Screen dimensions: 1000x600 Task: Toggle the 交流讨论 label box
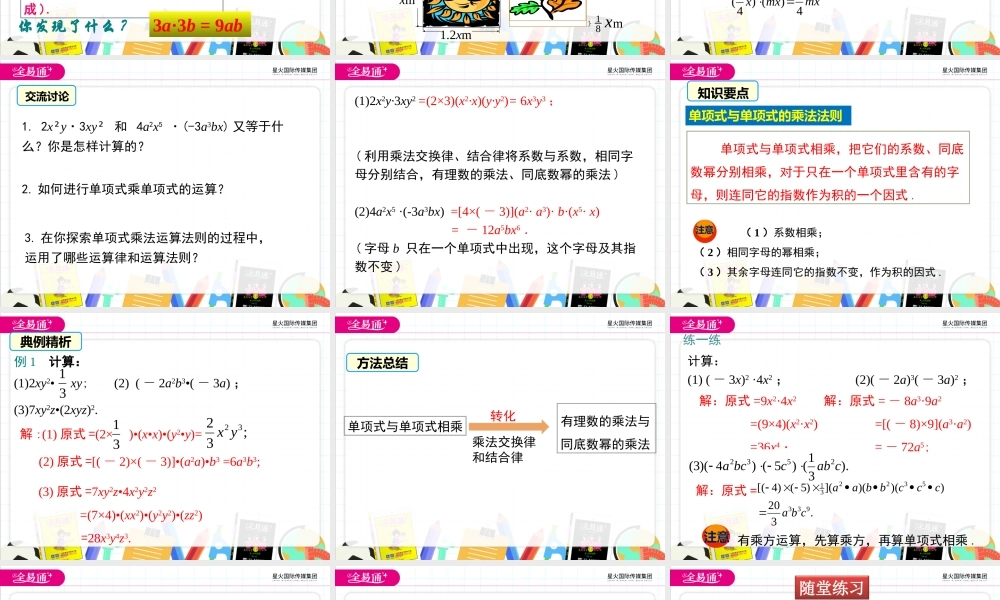[49, 97]
